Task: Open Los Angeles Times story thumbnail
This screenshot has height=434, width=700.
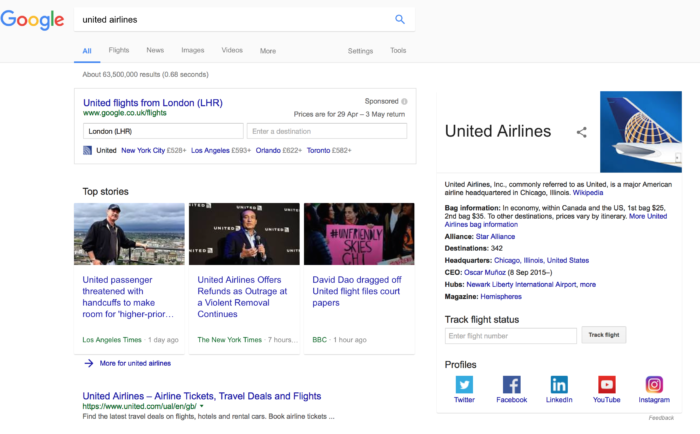Action: 129,234
